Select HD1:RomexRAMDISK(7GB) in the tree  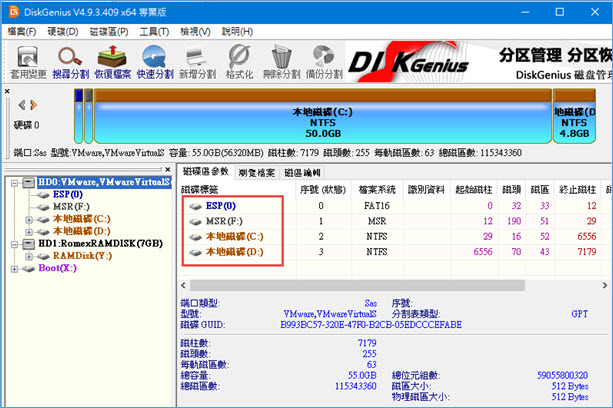pyautogui.click(x=100, y=243)
